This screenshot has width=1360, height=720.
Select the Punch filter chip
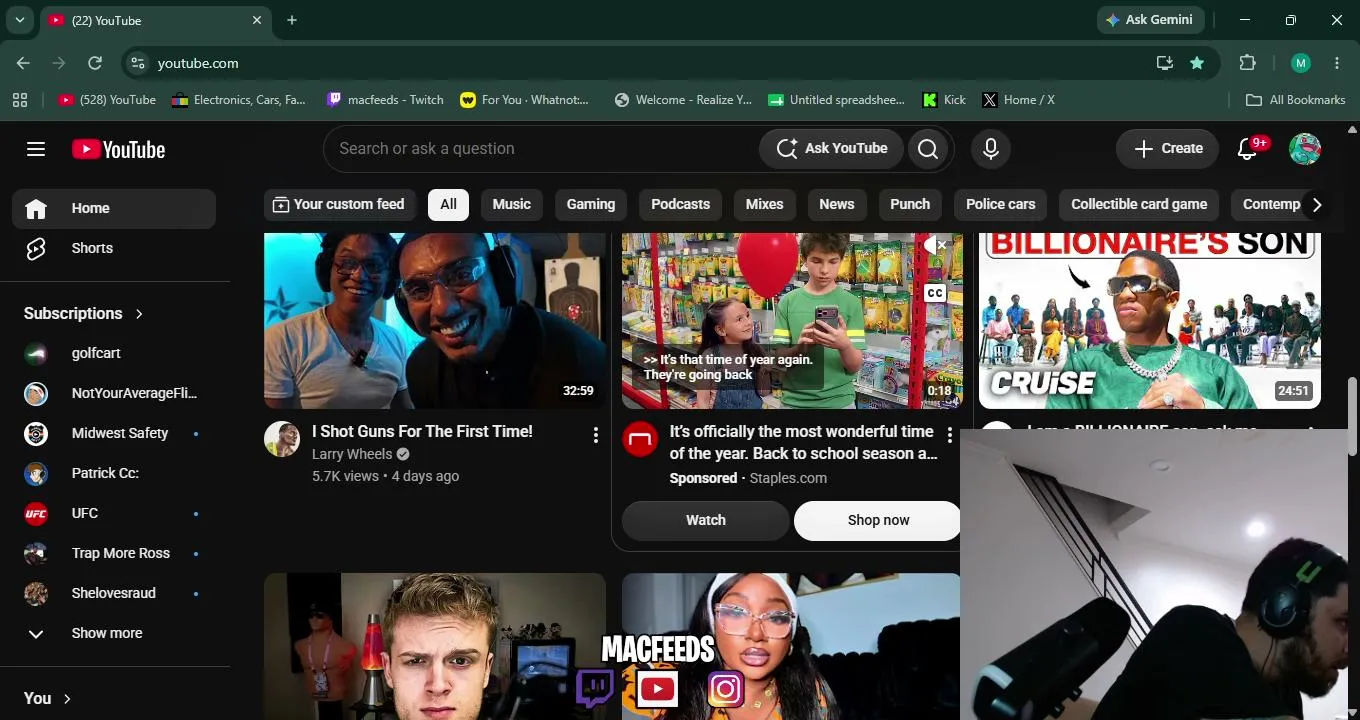(x=910, y=204)
